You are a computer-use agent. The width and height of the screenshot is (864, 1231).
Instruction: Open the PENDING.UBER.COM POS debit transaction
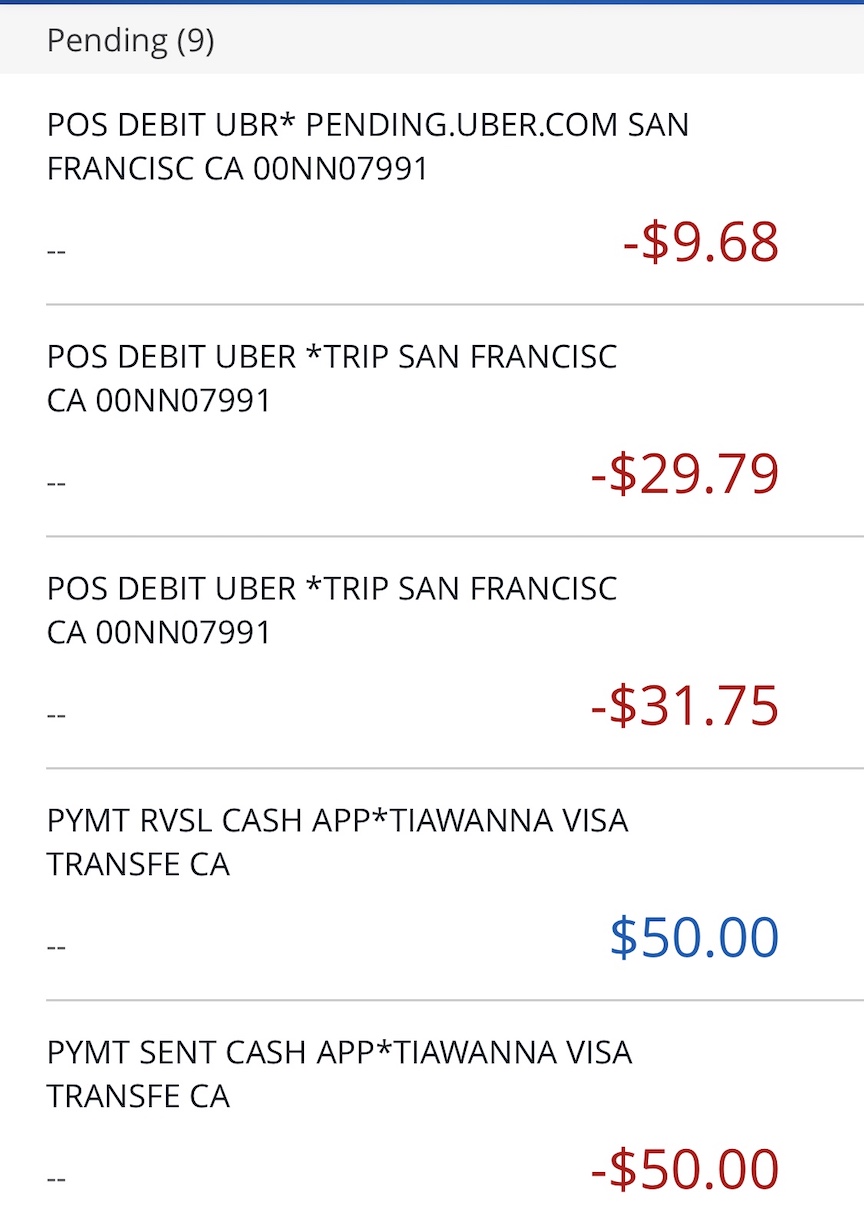432,189
